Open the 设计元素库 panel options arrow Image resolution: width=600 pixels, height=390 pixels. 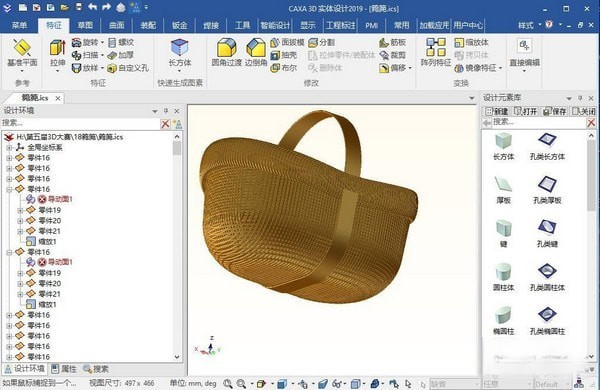pyautogui.click(x=569, y=98)
